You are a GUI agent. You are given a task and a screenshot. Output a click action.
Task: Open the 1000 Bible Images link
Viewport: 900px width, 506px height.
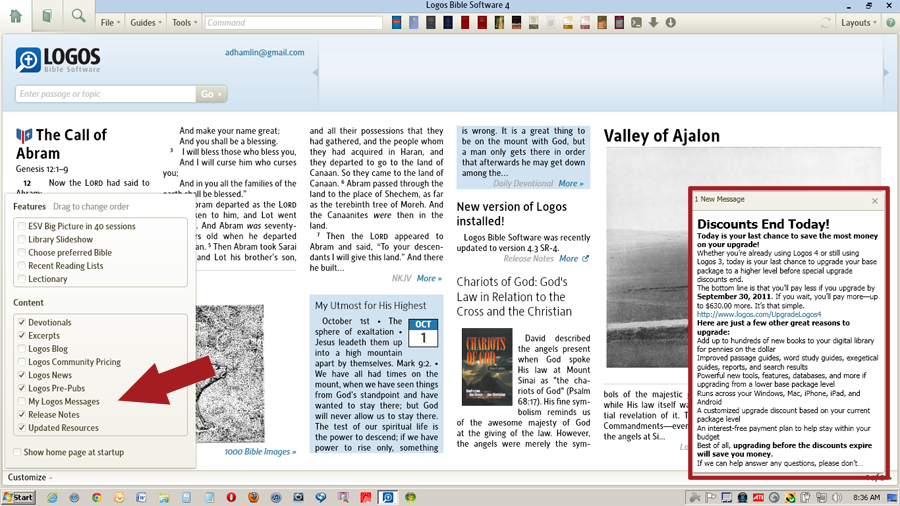(x=260, y=452)
